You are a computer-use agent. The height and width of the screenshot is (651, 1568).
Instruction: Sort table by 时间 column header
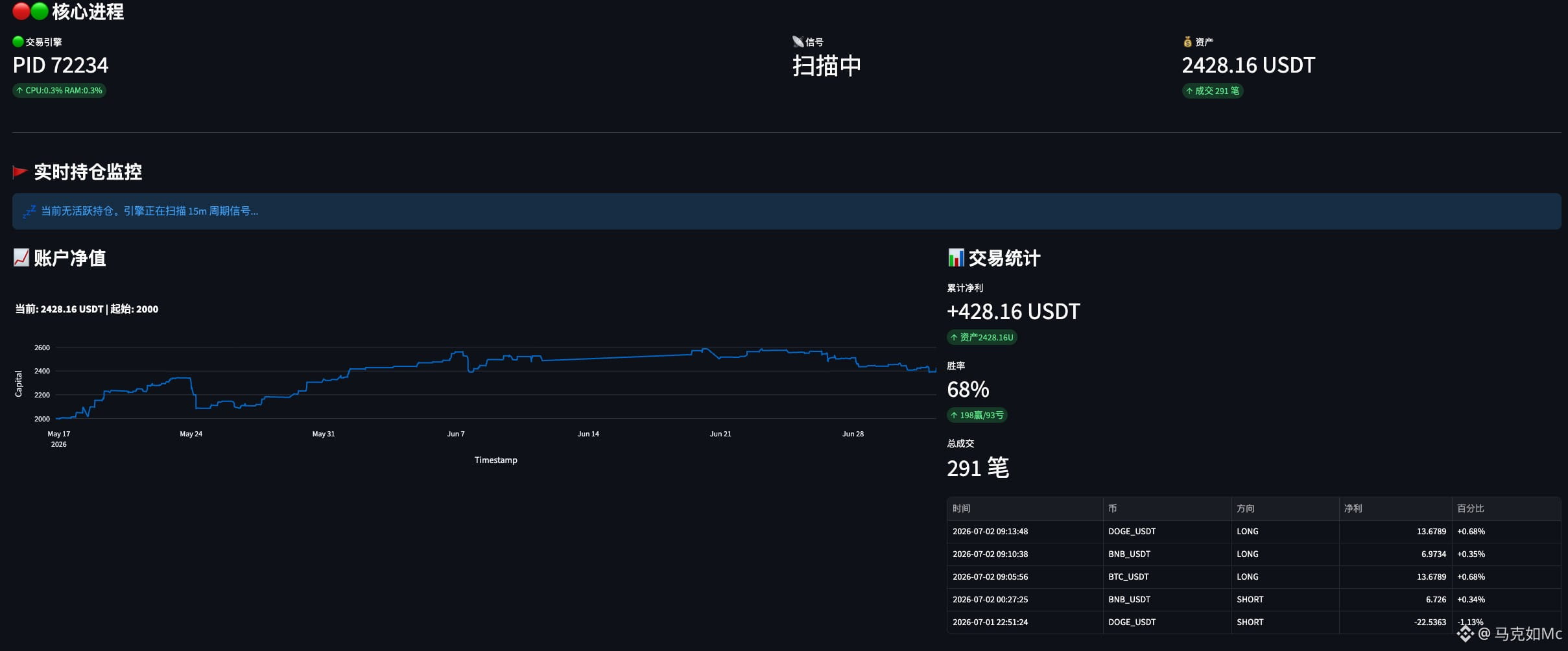click(1025, 508)
